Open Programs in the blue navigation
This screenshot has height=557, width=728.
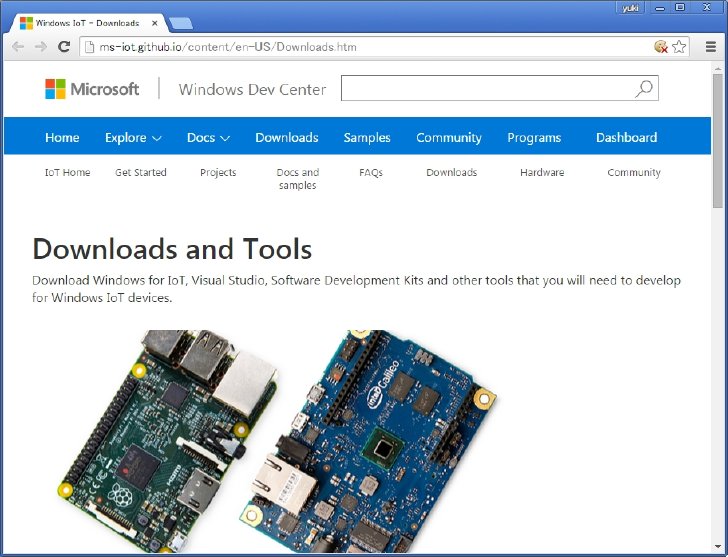point(534,137)
